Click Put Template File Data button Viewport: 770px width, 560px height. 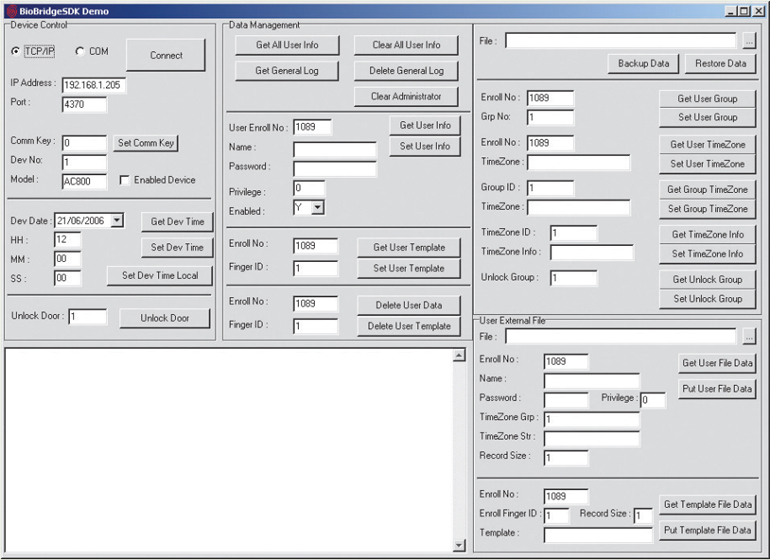click(708, 530)
